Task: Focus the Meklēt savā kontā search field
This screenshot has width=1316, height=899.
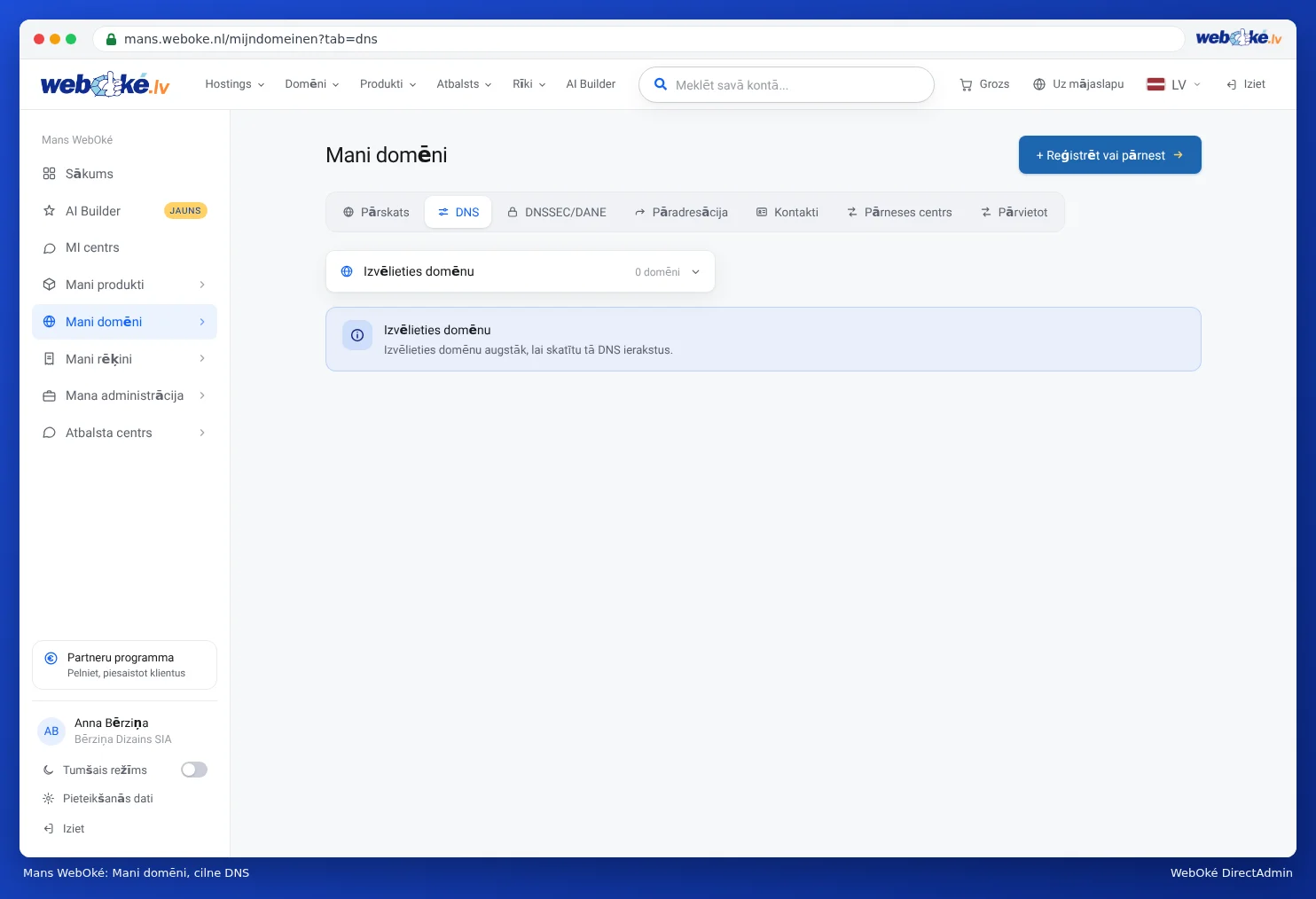Action: point(787,85)
